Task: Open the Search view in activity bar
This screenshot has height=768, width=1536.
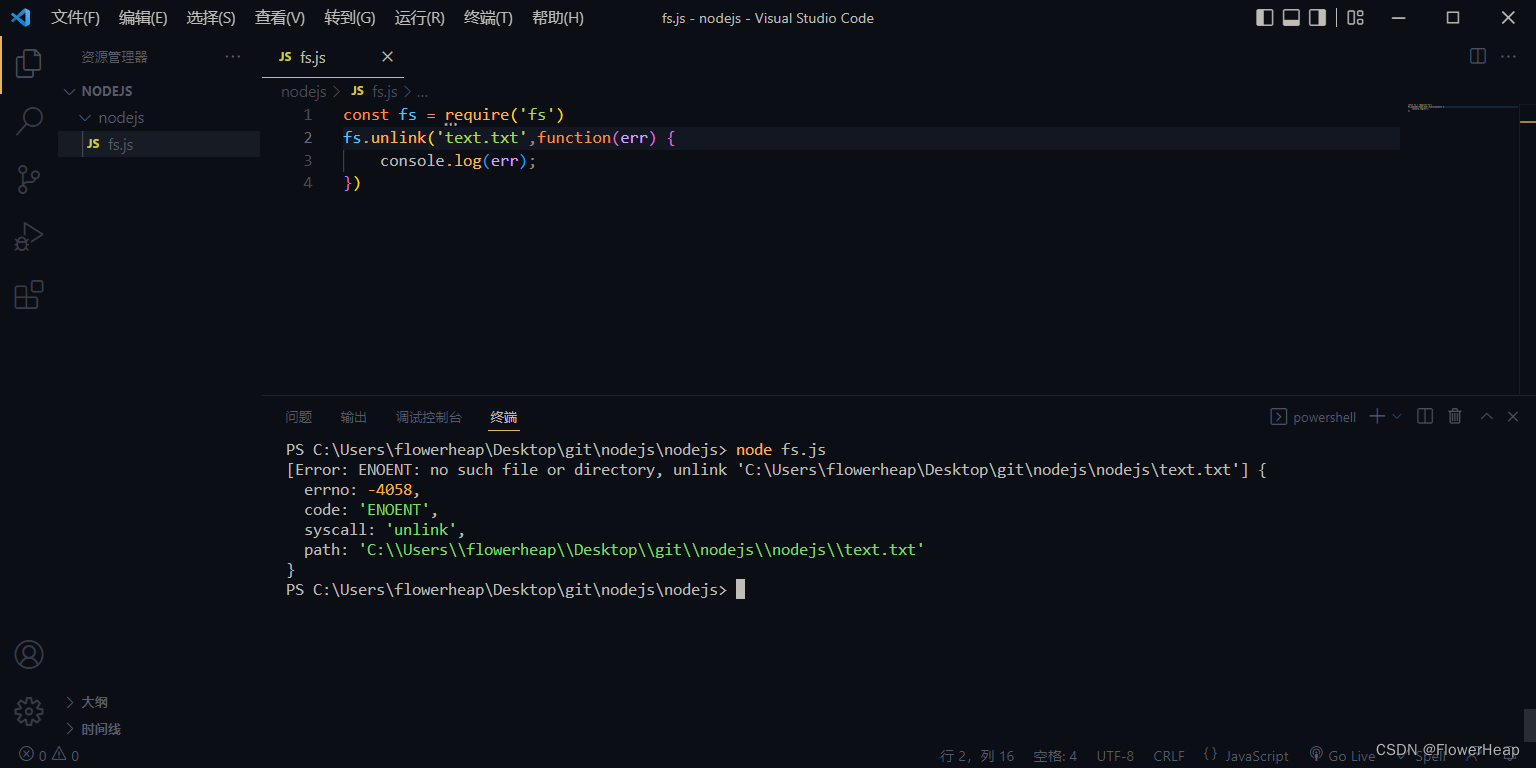Action: [x=29, y=122]
